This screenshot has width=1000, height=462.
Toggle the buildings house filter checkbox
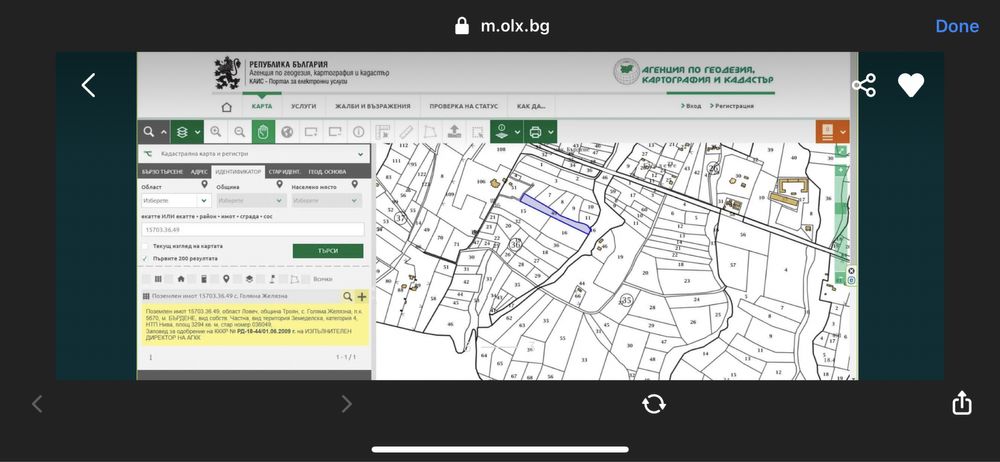tap(169, 279)
